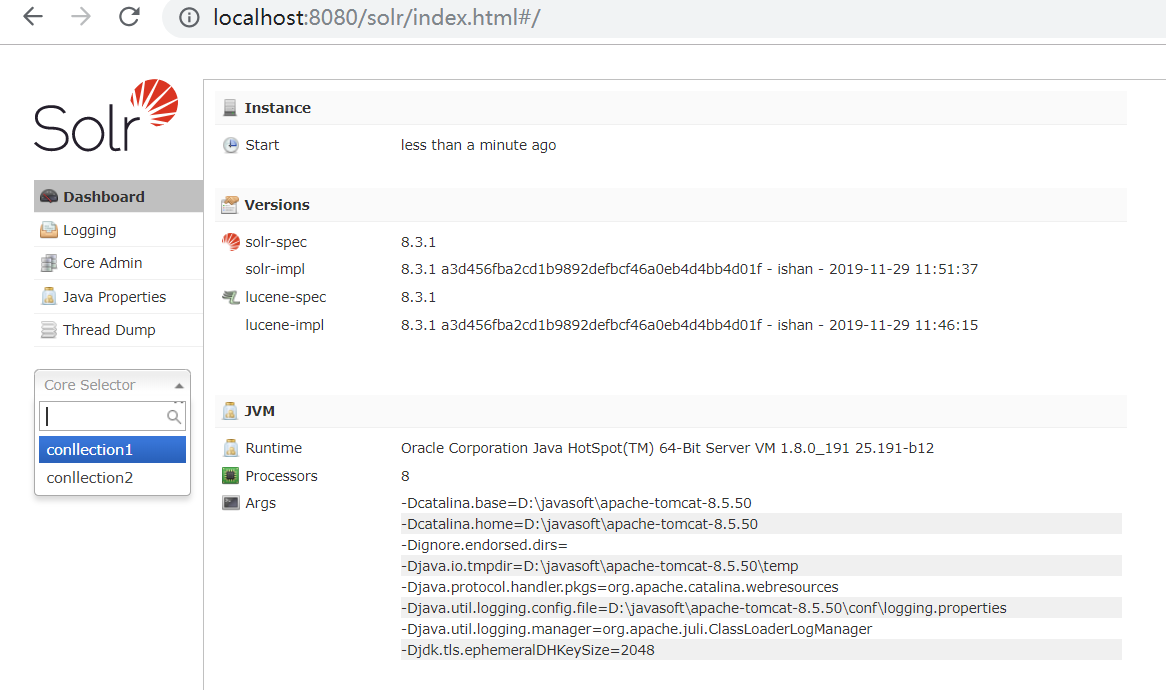This screenshot has width=1166, height=690.
Task: Select conllection1 from the core list
Action: click(x=112, y=450)
